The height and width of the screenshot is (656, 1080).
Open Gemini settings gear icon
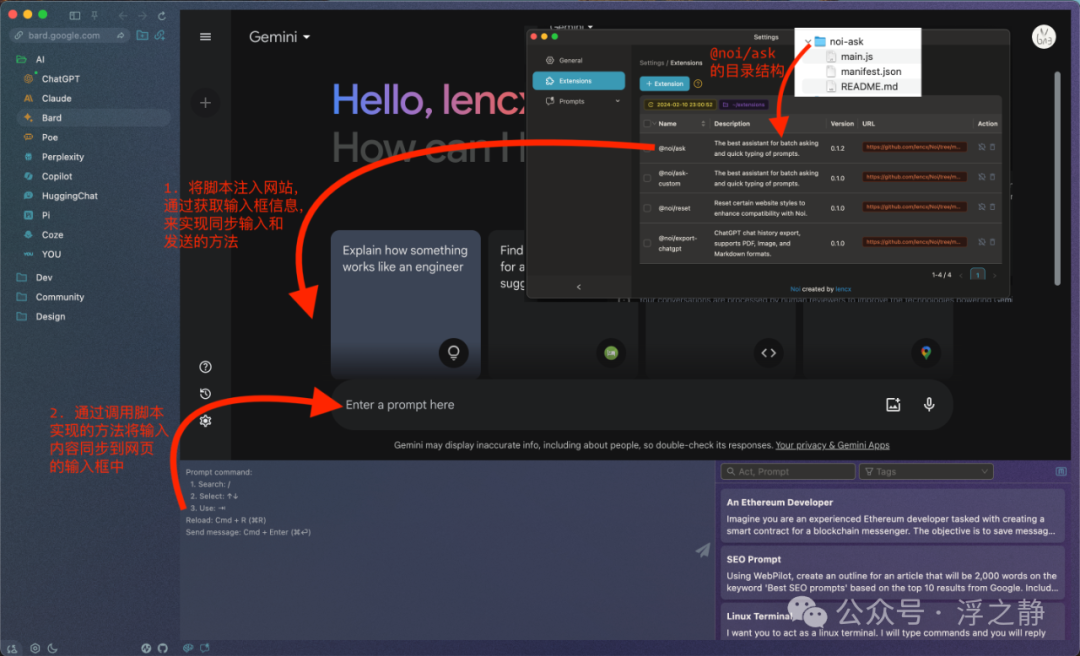(205, 420)
